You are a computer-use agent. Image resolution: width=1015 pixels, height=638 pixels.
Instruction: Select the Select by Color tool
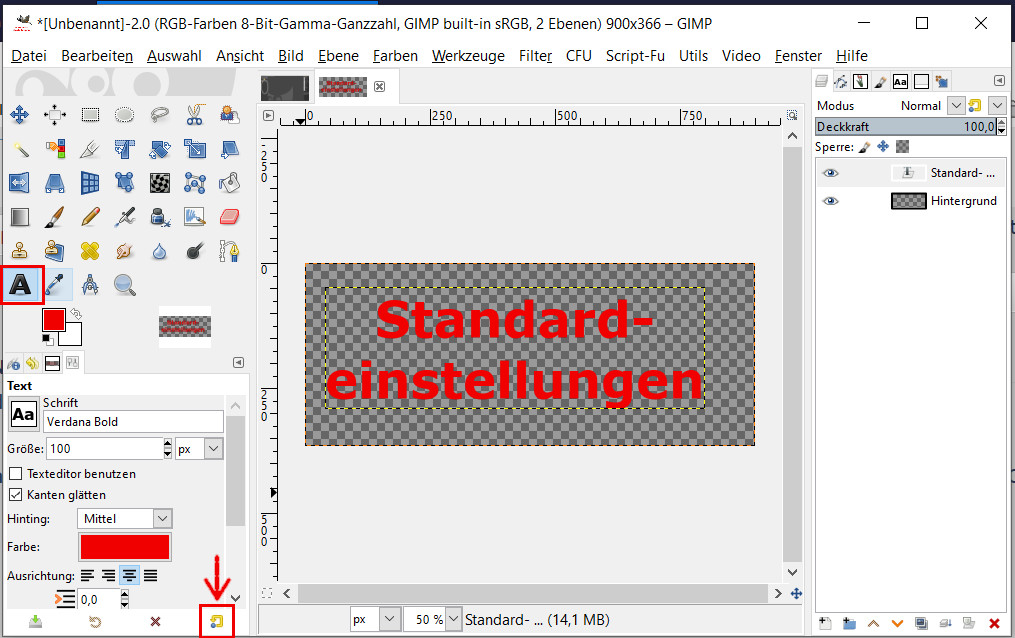pyautogui.click(x=54, y=149)
